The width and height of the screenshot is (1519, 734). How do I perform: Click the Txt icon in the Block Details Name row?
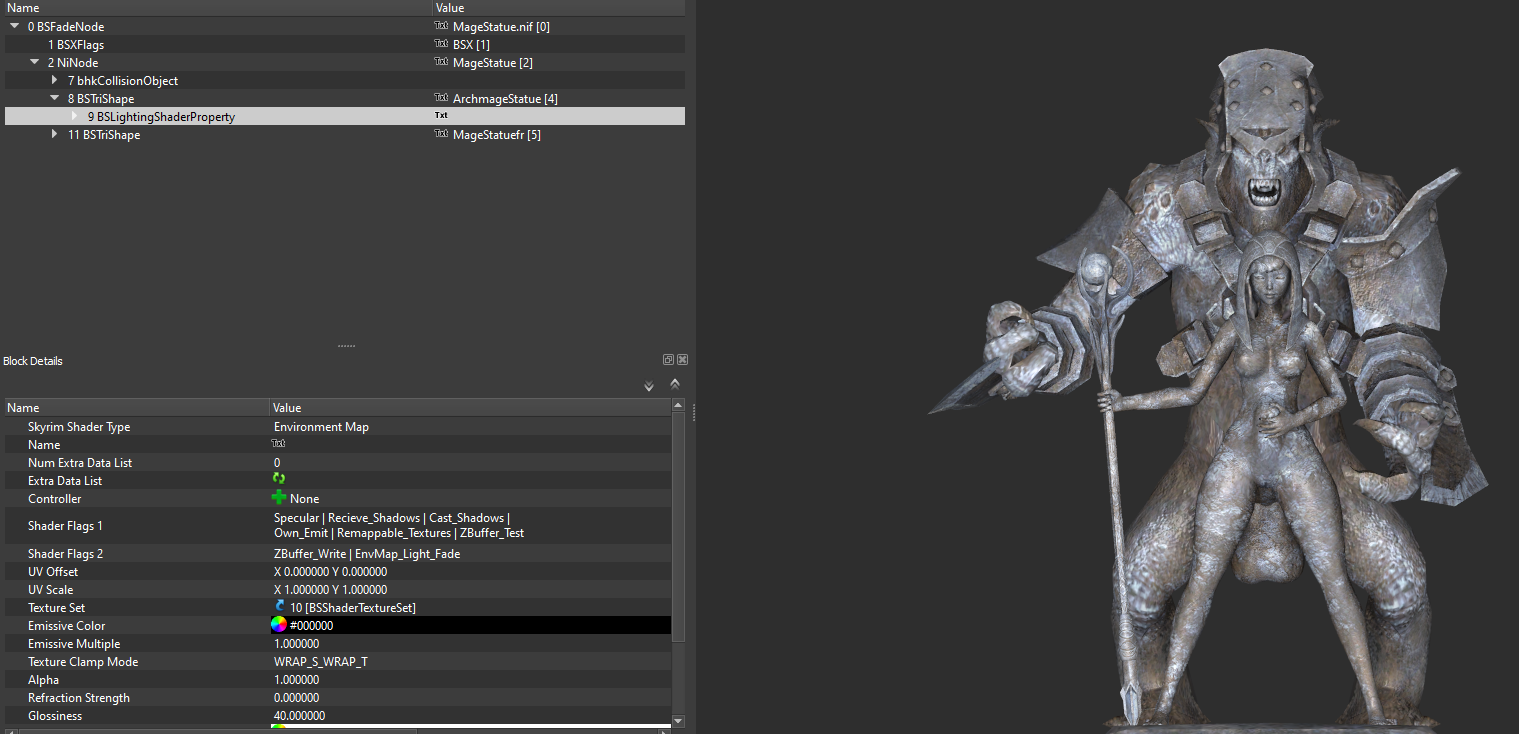279,444
